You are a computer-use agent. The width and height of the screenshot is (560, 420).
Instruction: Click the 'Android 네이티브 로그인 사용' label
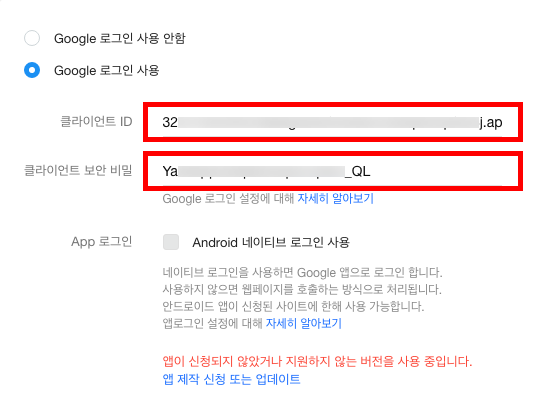(271, 242)
